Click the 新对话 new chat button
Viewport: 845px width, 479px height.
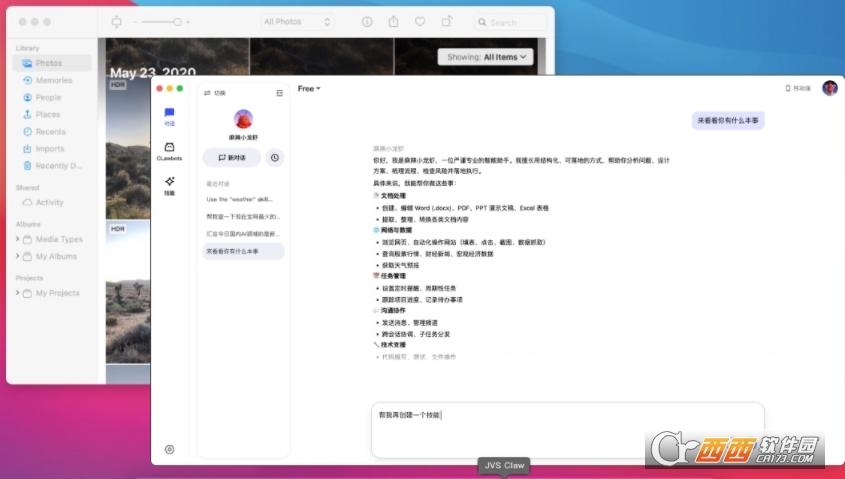click(x=232, y=157)
